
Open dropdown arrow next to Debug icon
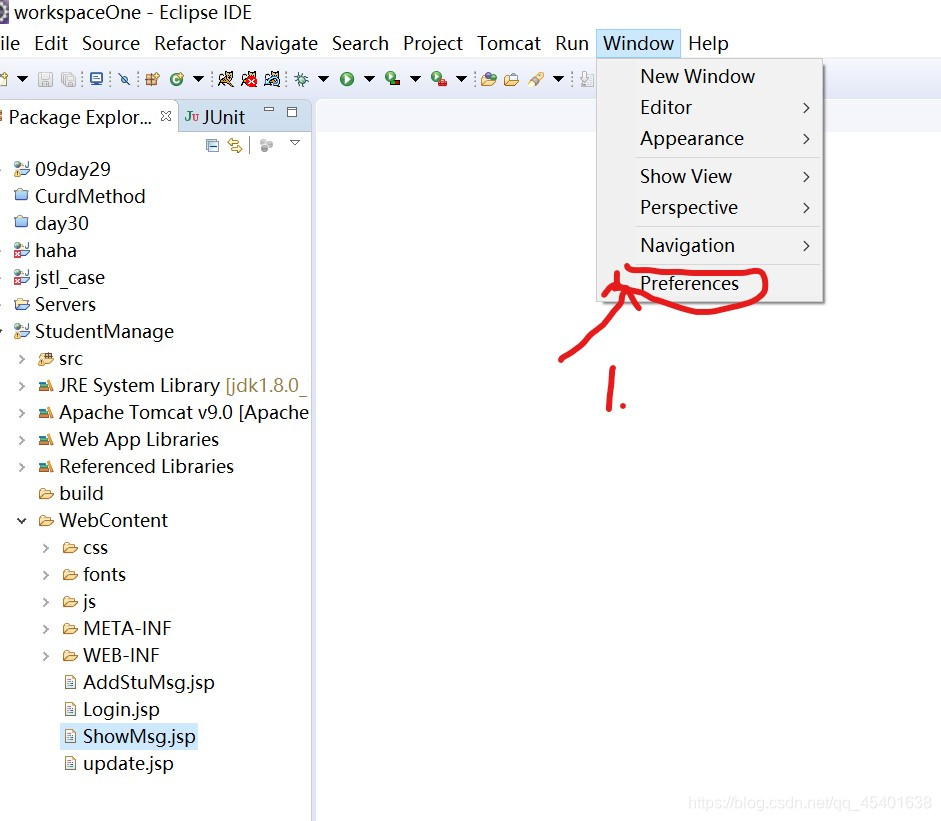[x=323, y=79]
